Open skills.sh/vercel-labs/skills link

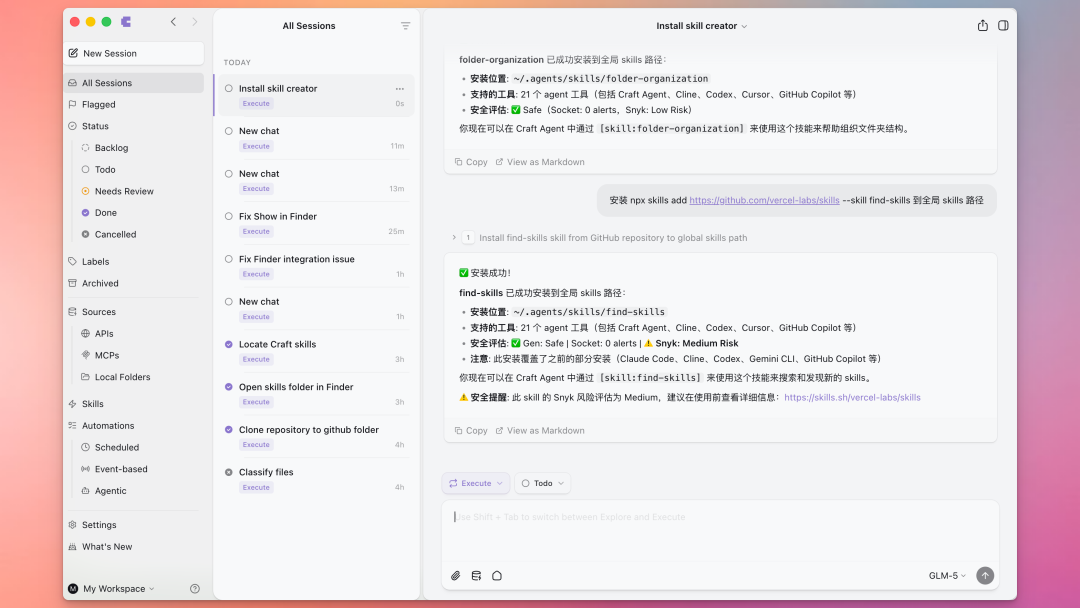[x=852, y=397]
